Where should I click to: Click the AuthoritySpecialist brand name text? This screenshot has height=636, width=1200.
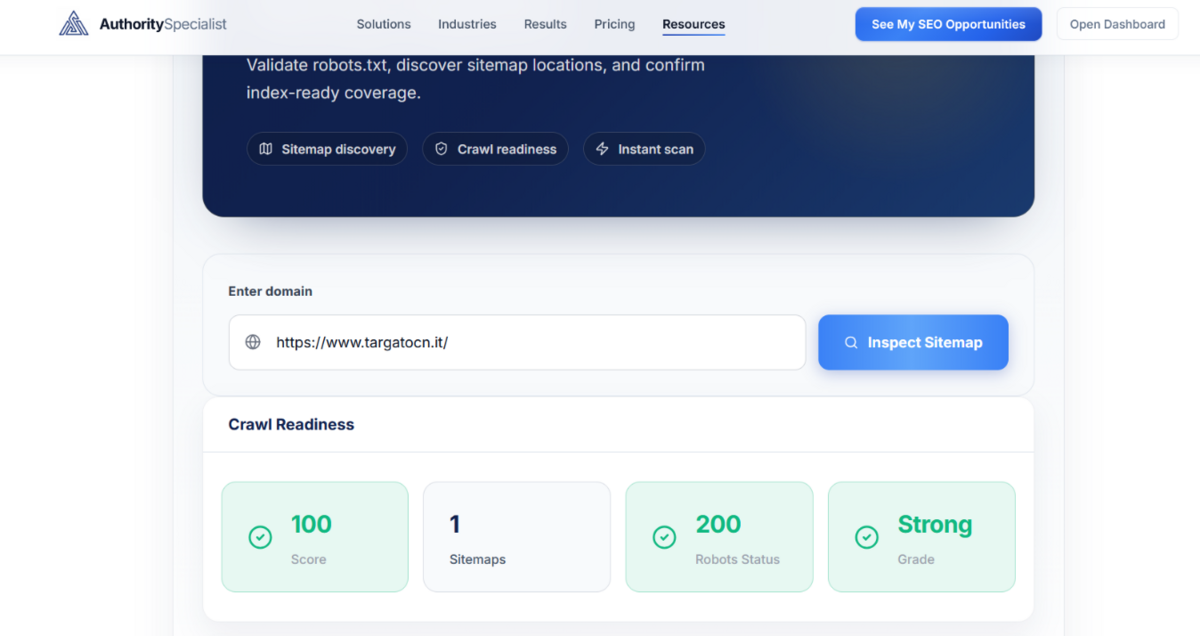click(x=163, y=24)
